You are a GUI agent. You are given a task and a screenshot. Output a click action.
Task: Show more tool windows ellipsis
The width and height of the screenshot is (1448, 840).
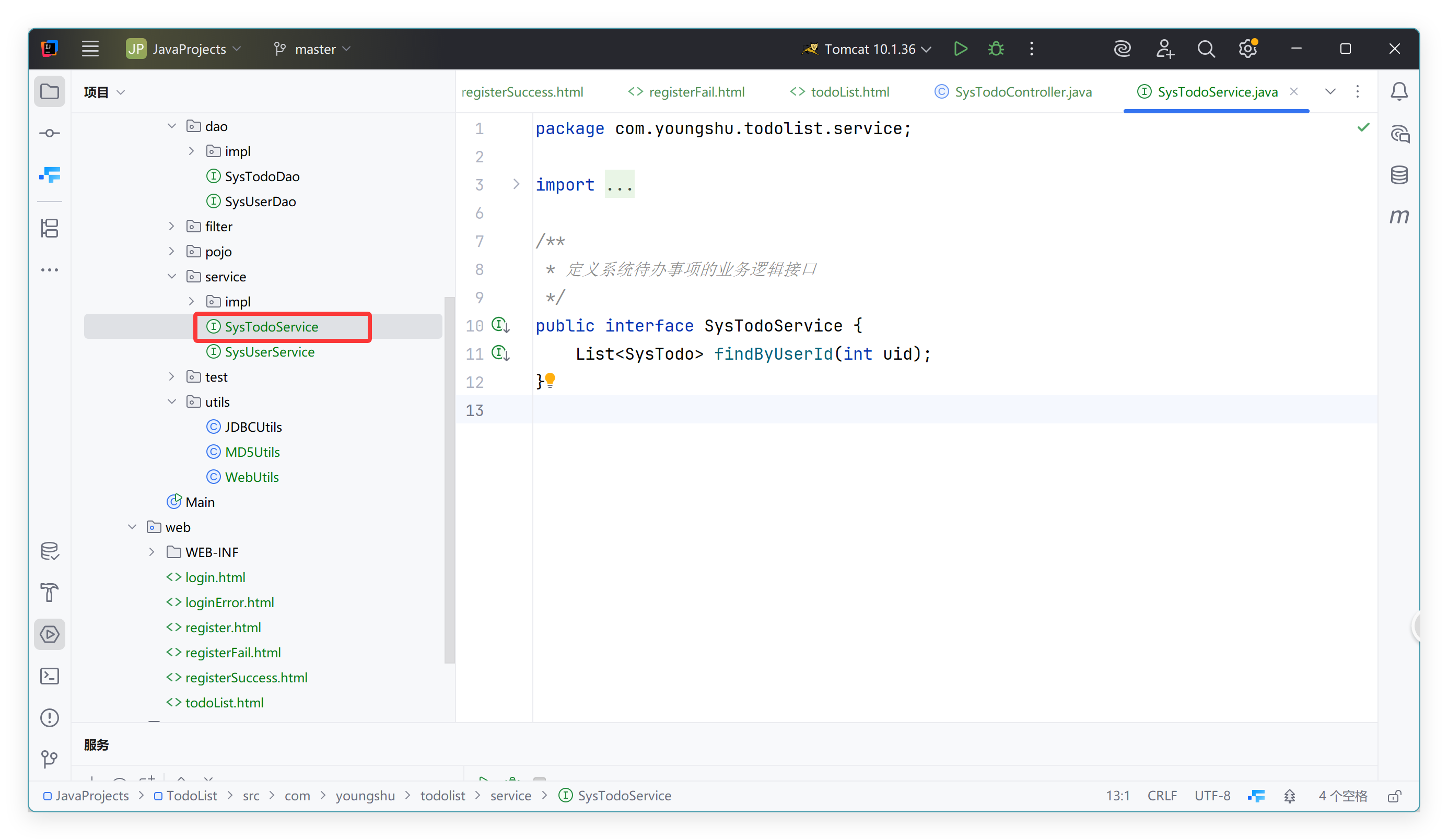tap(50, 270)
